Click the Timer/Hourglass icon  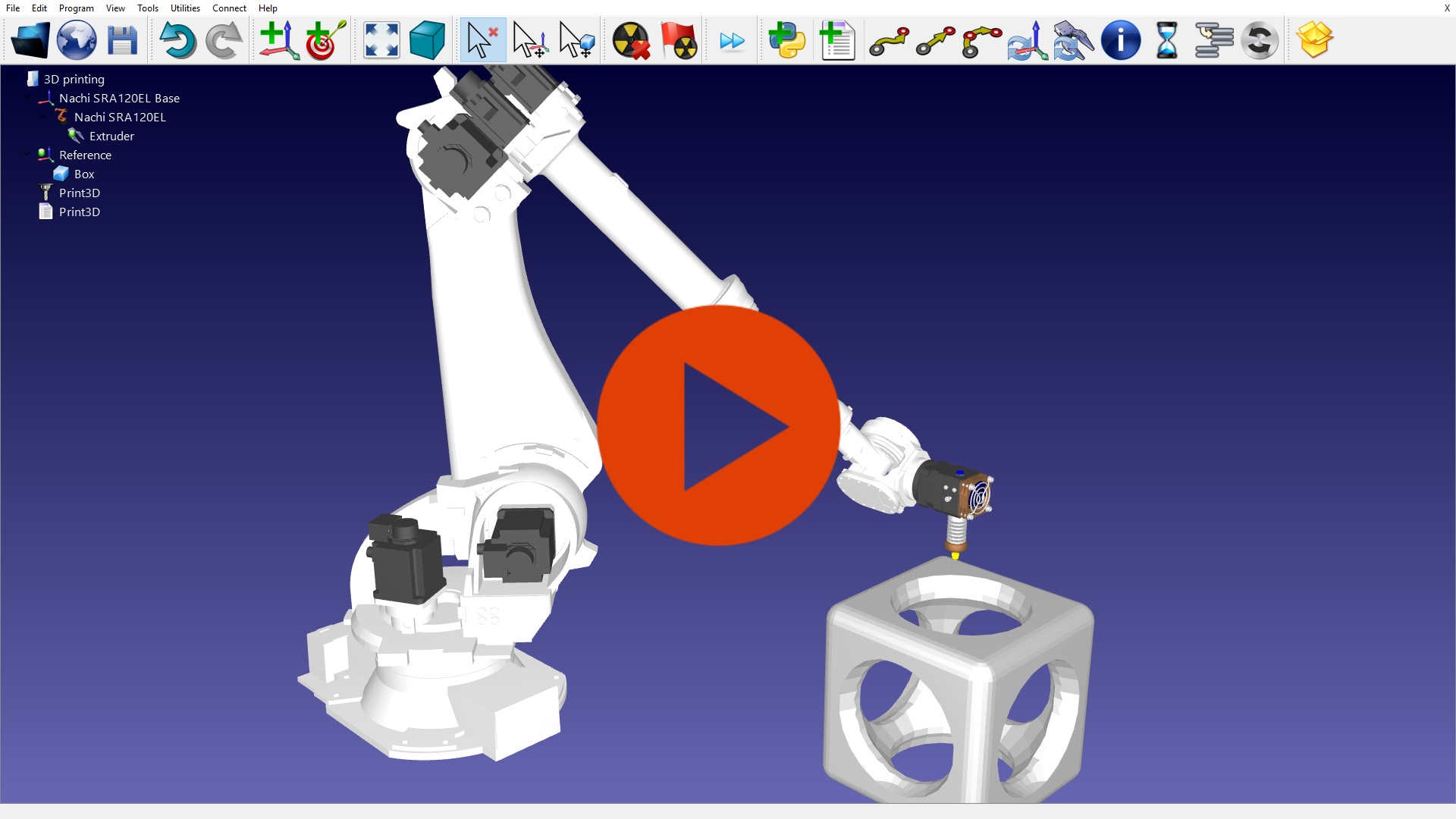pyautogui.click(x=1166, y=39)
